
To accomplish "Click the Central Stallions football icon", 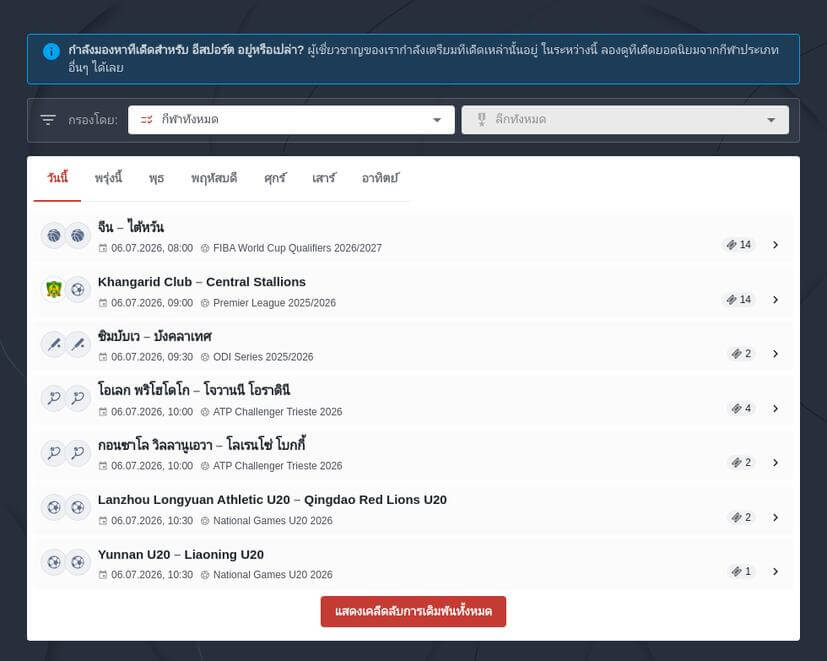I will coord(78,290).
